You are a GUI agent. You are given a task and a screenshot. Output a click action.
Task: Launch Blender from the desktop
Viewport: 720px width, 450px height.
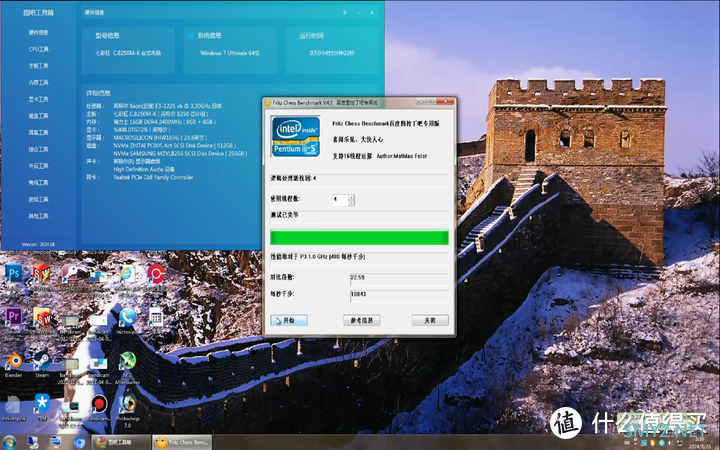point(13,361)
